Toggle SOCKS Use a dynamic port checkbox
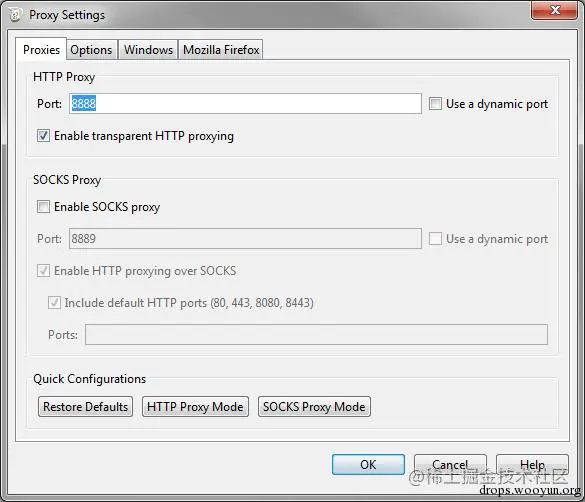Screen dimensions: 585x502 pos(435,239)
